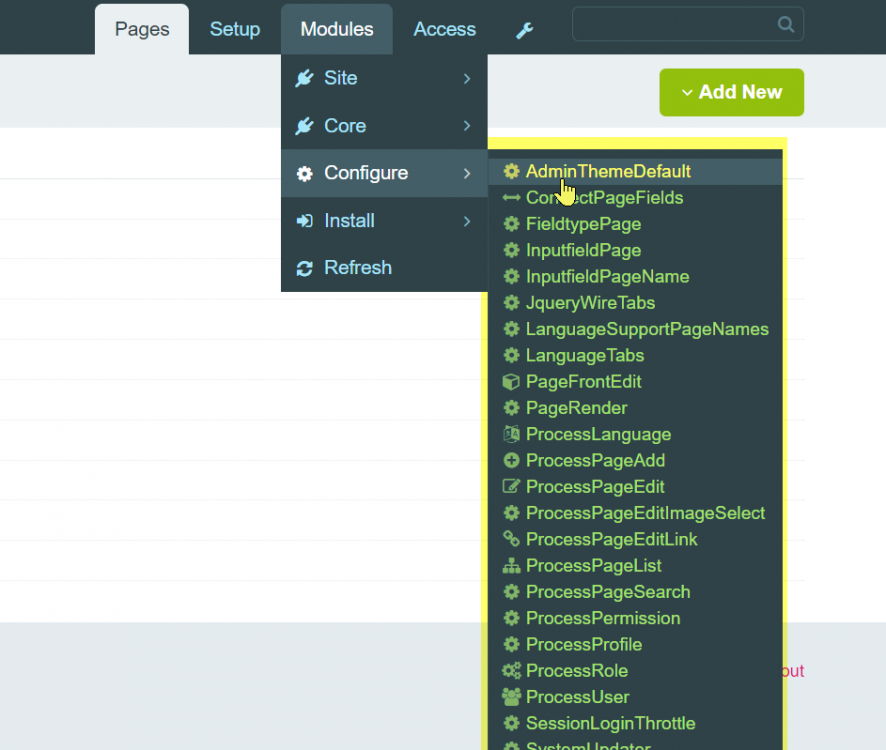886x750 pixels.
Task: Click the plus icon beside ProcessPageAdd
Action: click(x=511, y=461)
